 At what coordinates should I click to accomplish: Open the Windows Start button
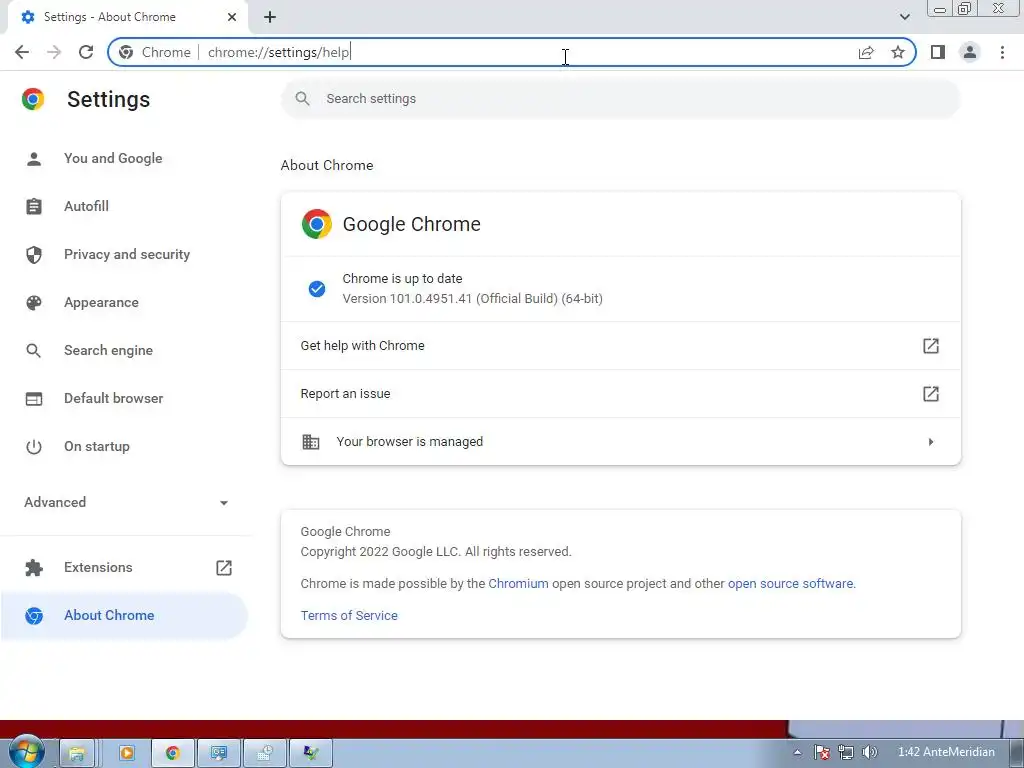point(26,751)
